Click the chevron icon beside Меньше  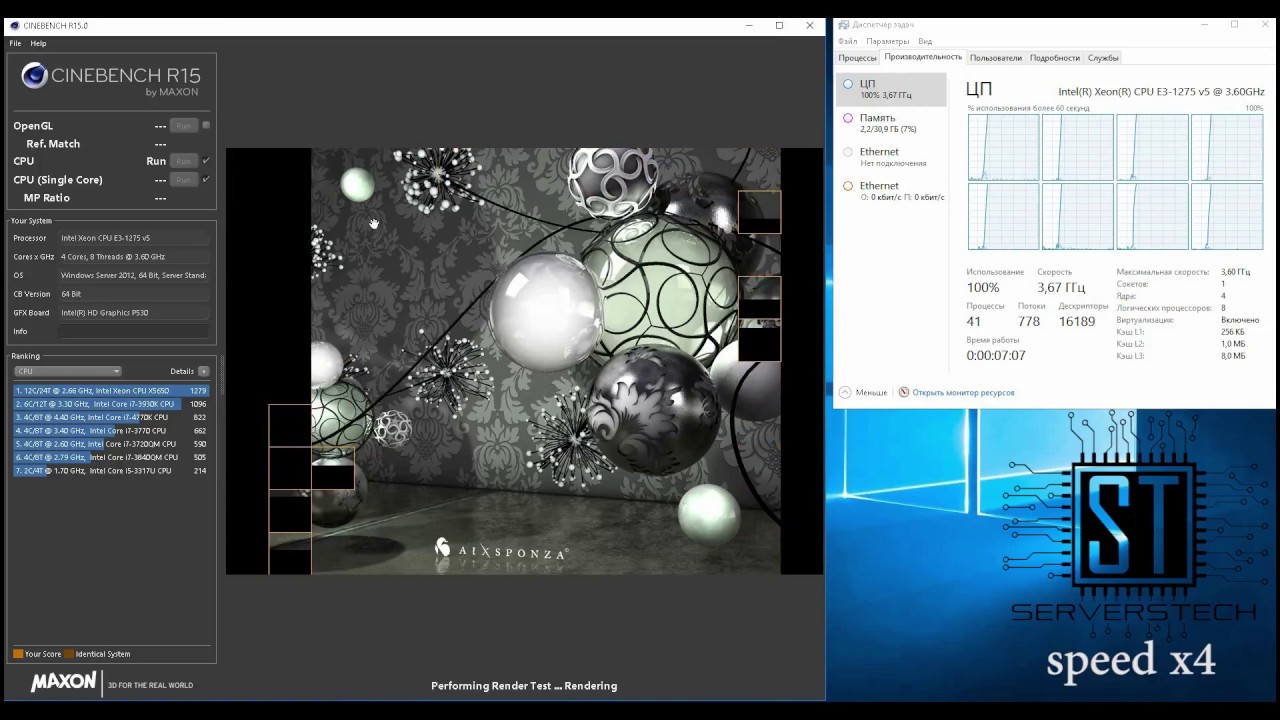(x=845, y=392)
